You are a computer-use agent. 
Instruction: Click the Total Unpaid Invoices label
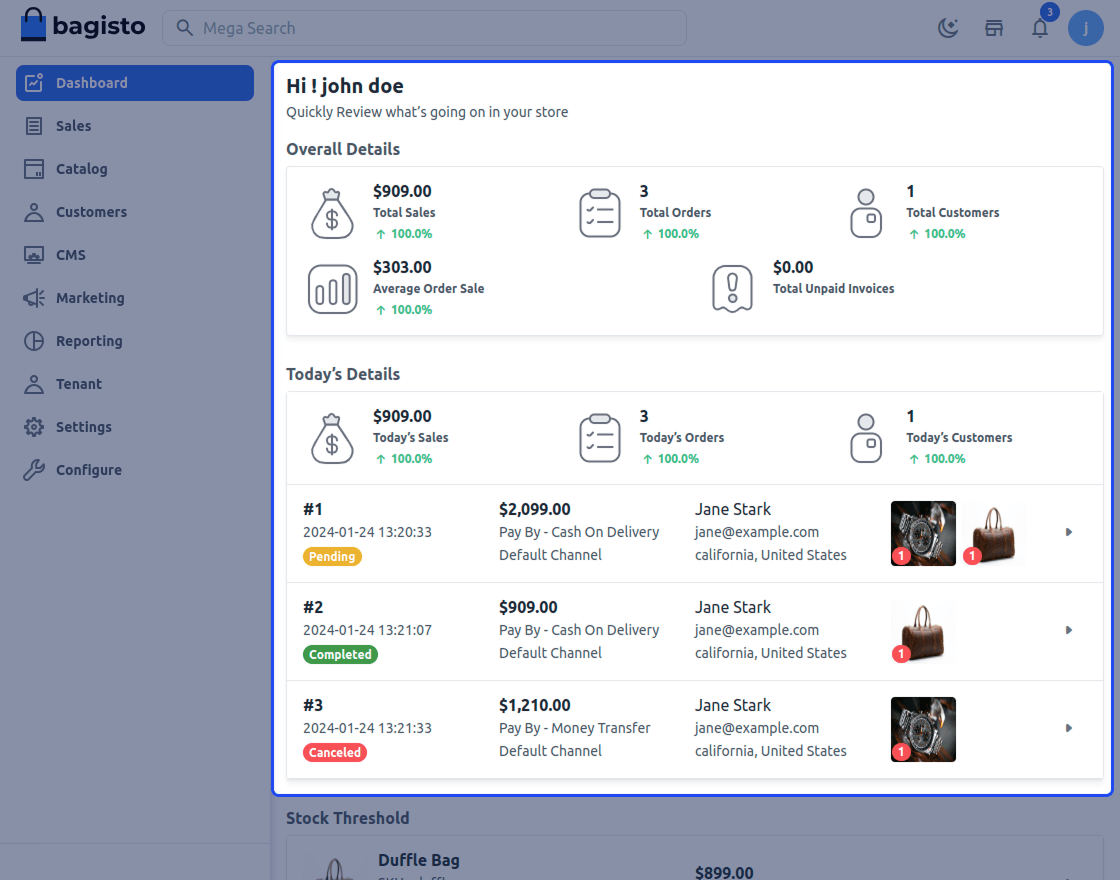click(x=834, y=289)
